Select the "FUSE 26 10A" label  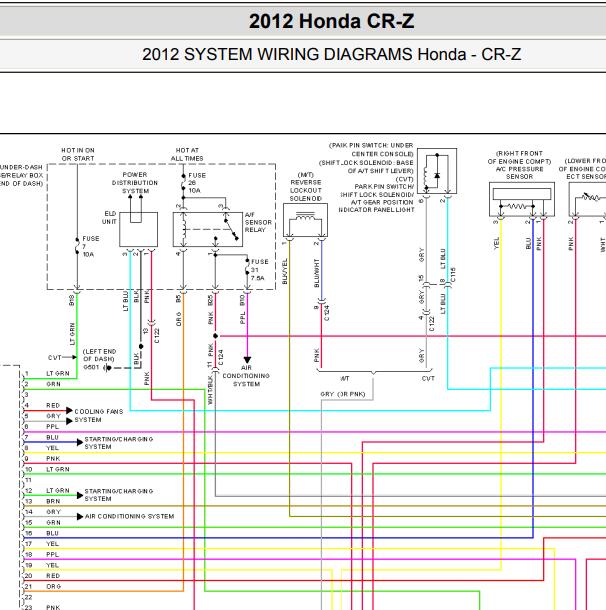[x=197, y=183]
